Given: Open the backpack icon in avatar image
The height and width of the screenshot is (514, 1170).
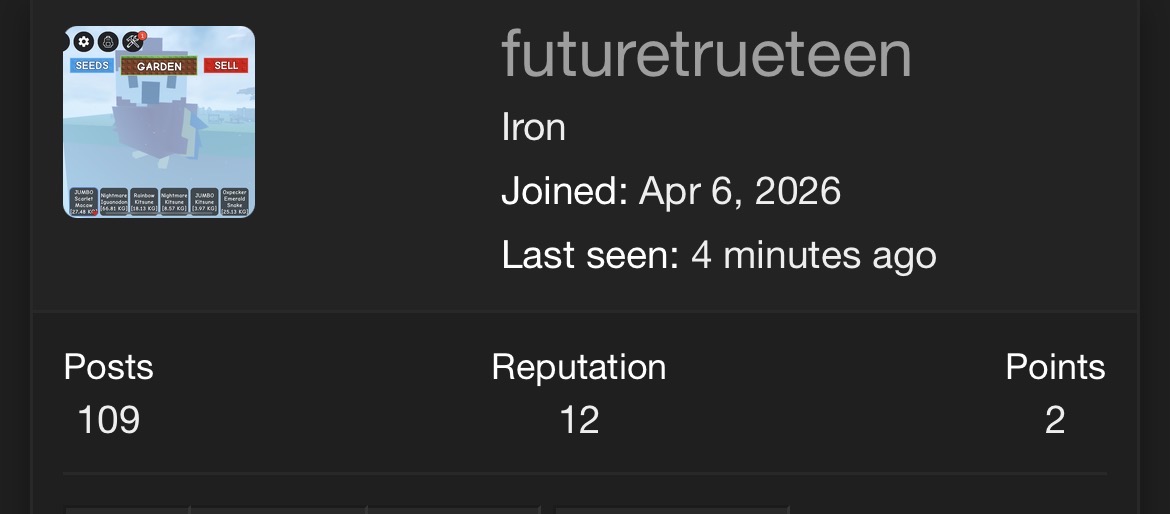Looking at the screenshot, I should click(x=108, y=42).
